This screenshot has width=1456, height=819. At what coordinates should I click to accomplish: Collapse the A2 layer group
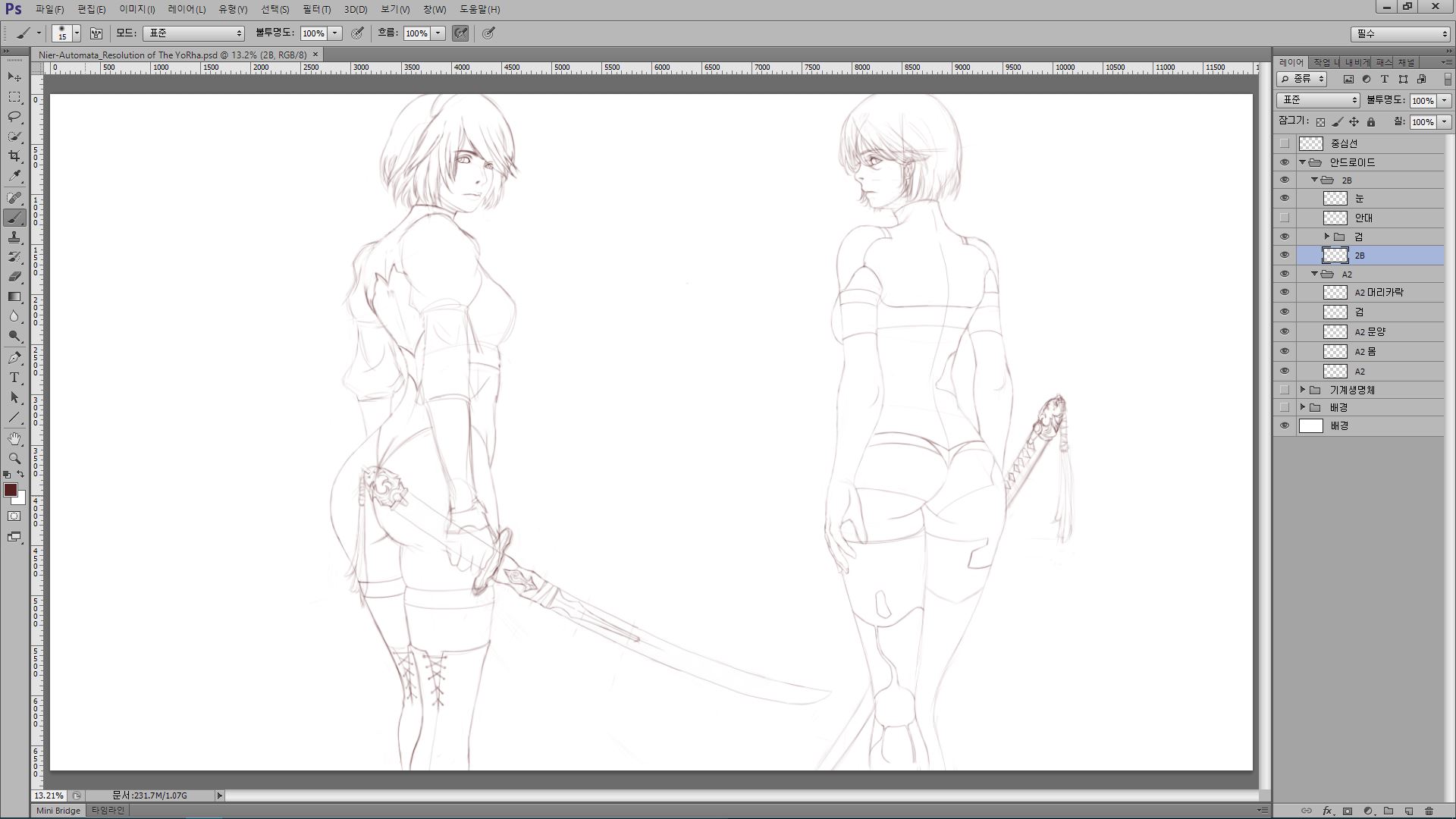click(1315, 274)
